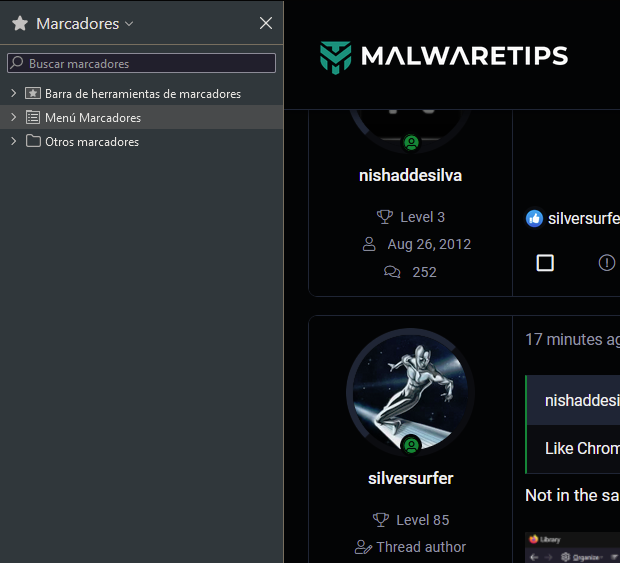Image resolution: width=620 pixels, height=563 pixels.
Task: Open the attached Library screenshot thumbnail
Action: pyautogui.click(x=573, y=548)
